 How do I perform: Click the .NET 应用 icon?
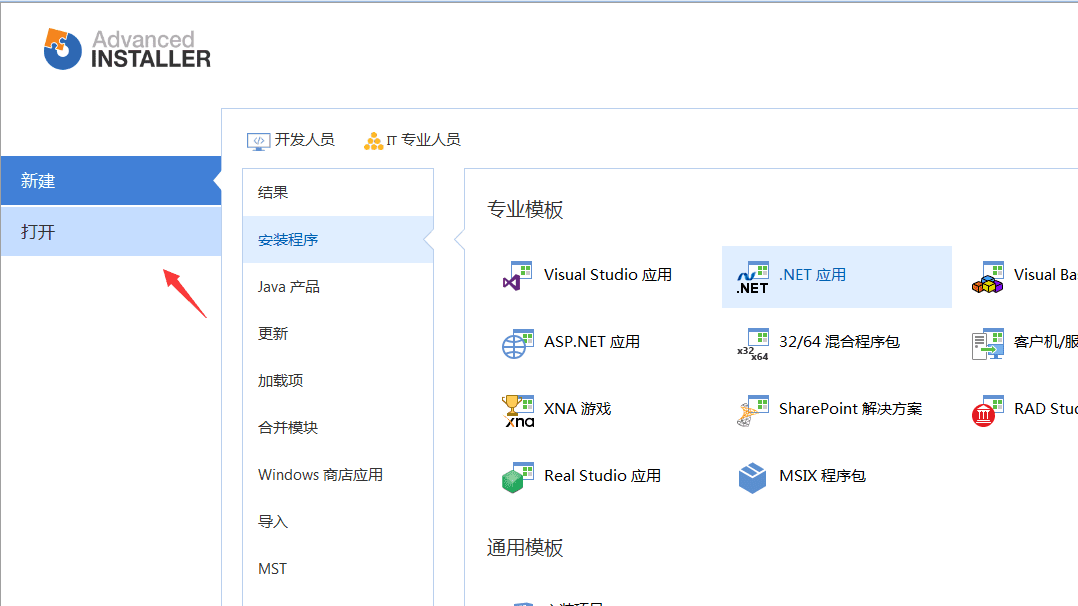coord(753,277)
